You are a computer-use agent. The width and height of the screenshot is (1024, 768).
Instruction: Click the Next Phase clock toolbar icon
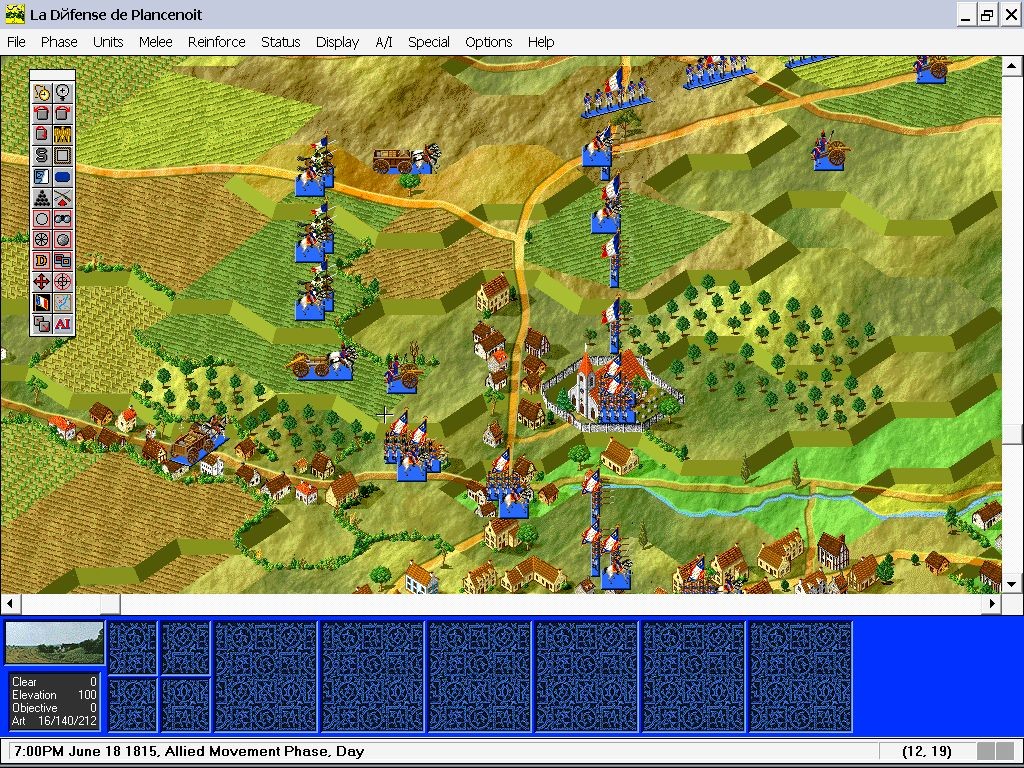click(42, 93)
